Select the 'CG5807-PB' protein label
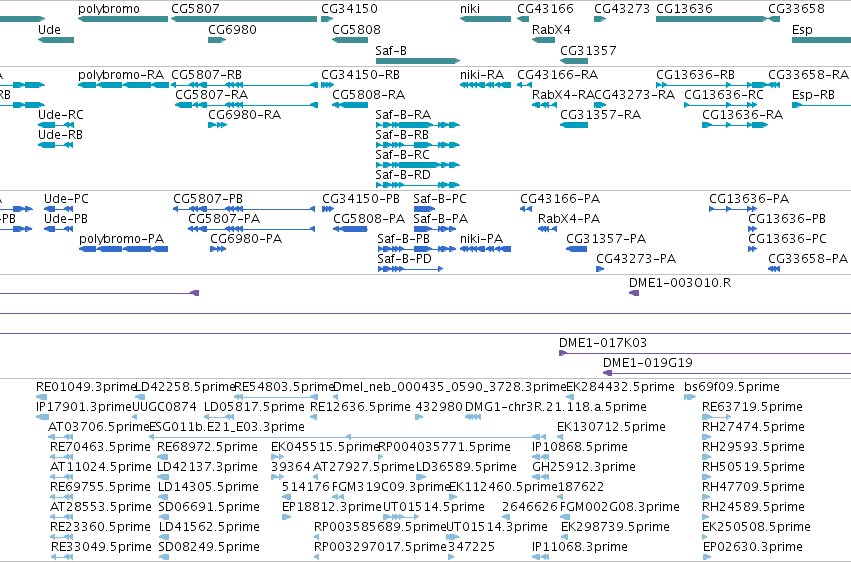 coord(208,199)
